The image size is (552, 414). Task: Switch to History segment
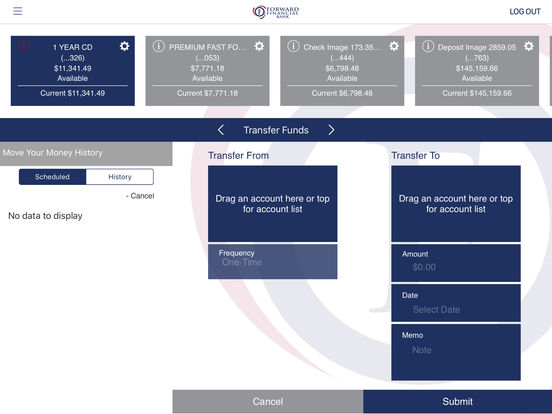point(120,177)
